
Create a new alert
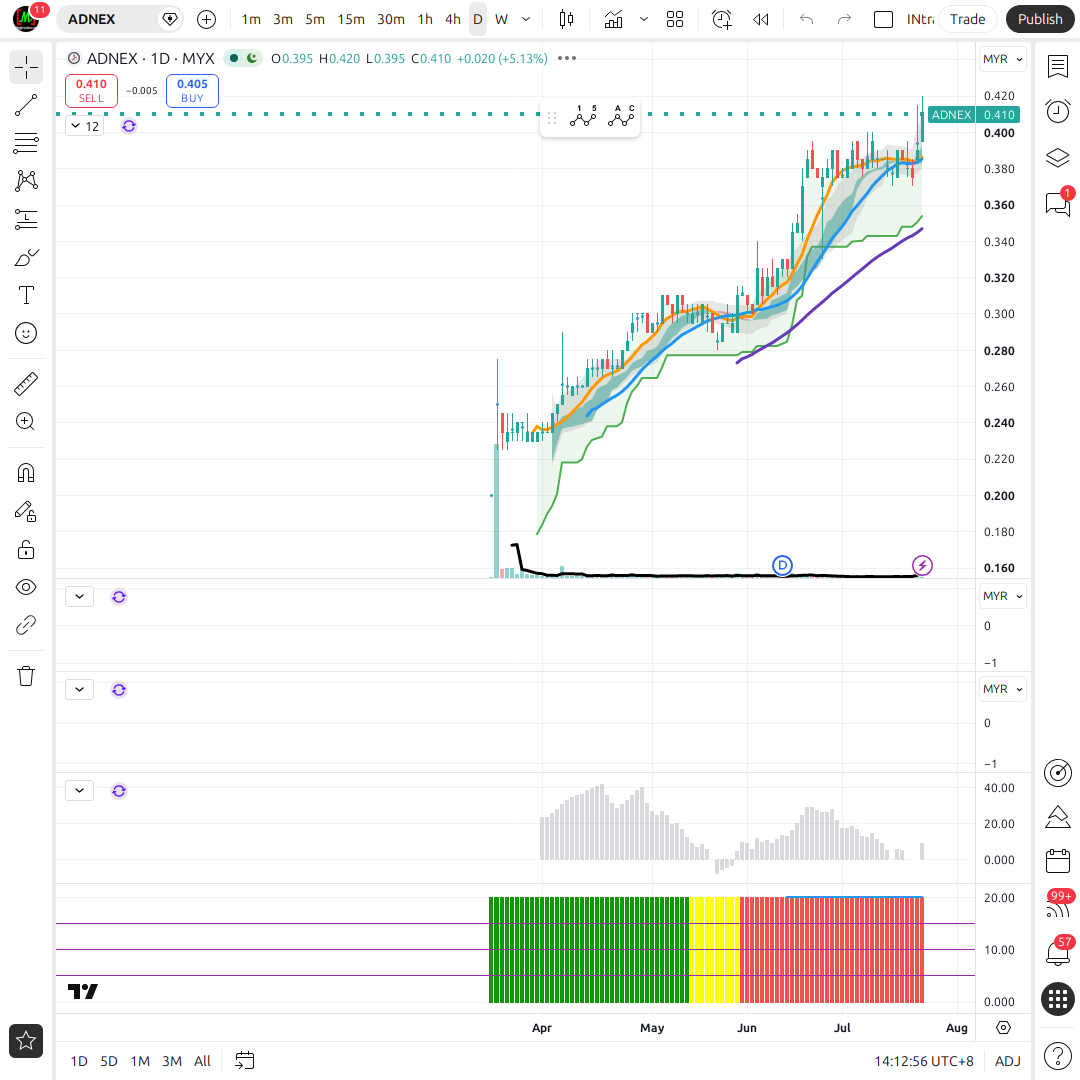(x=722, y=19)
